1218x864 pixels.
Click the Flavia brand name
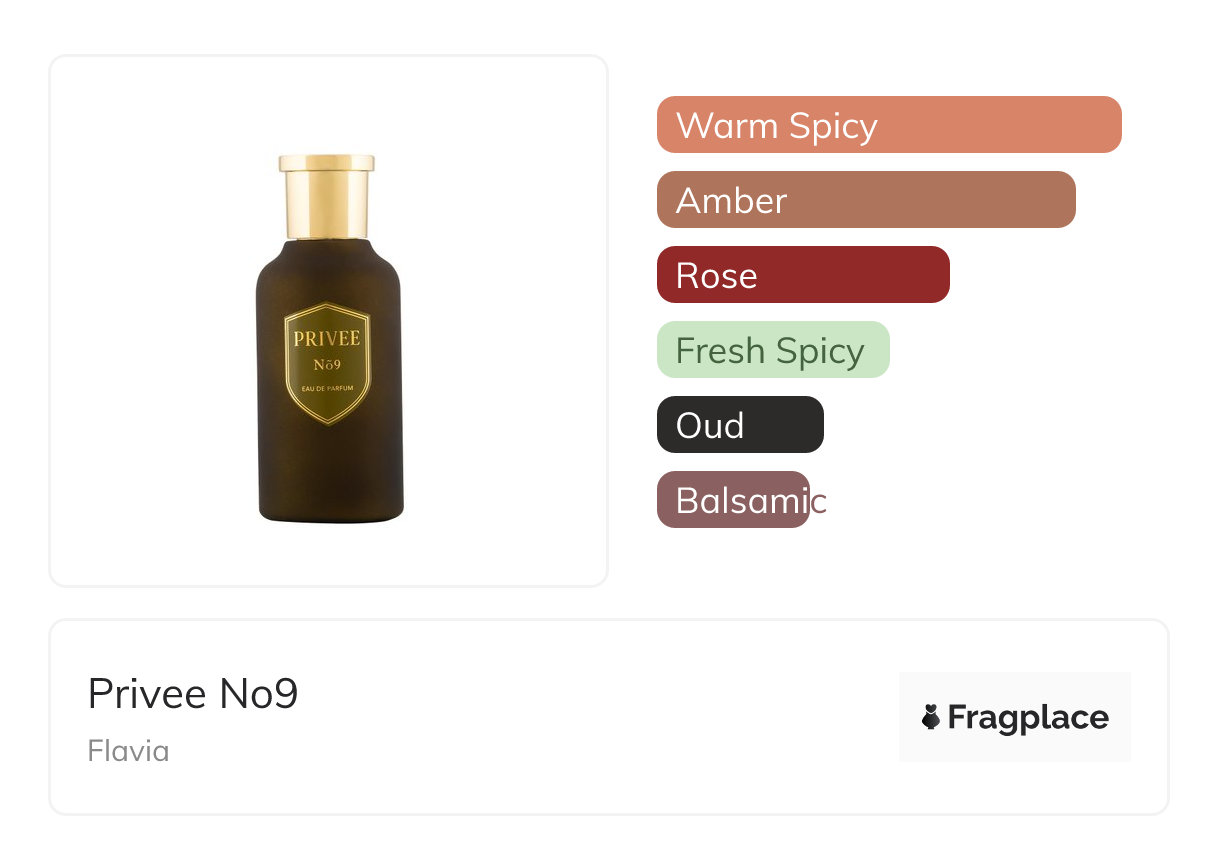click(128, 751)
